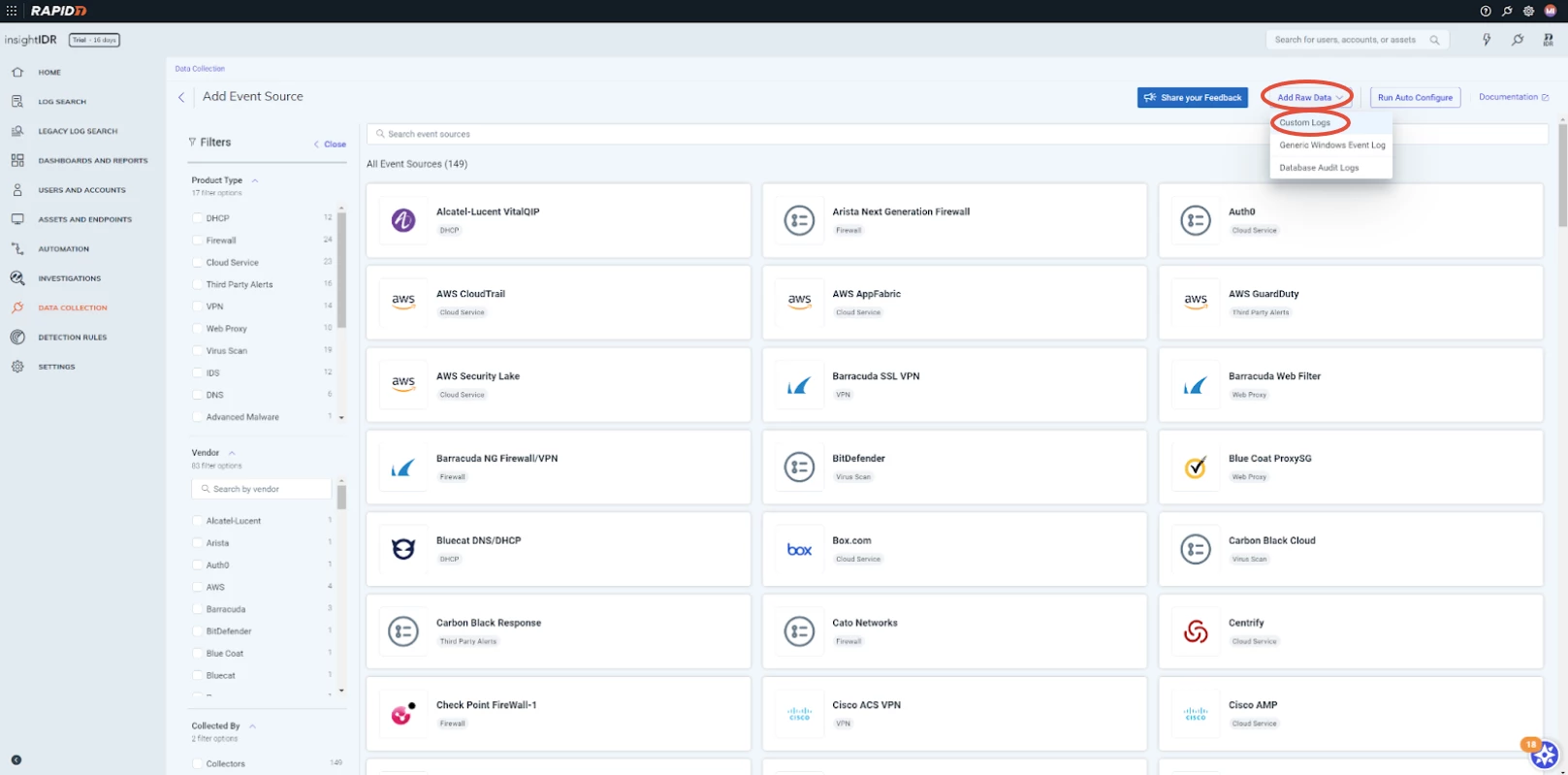Click the Check Point FireWall-1 logo icon
This screenshot has width=1568, height=775.
(x=403, y=714)
